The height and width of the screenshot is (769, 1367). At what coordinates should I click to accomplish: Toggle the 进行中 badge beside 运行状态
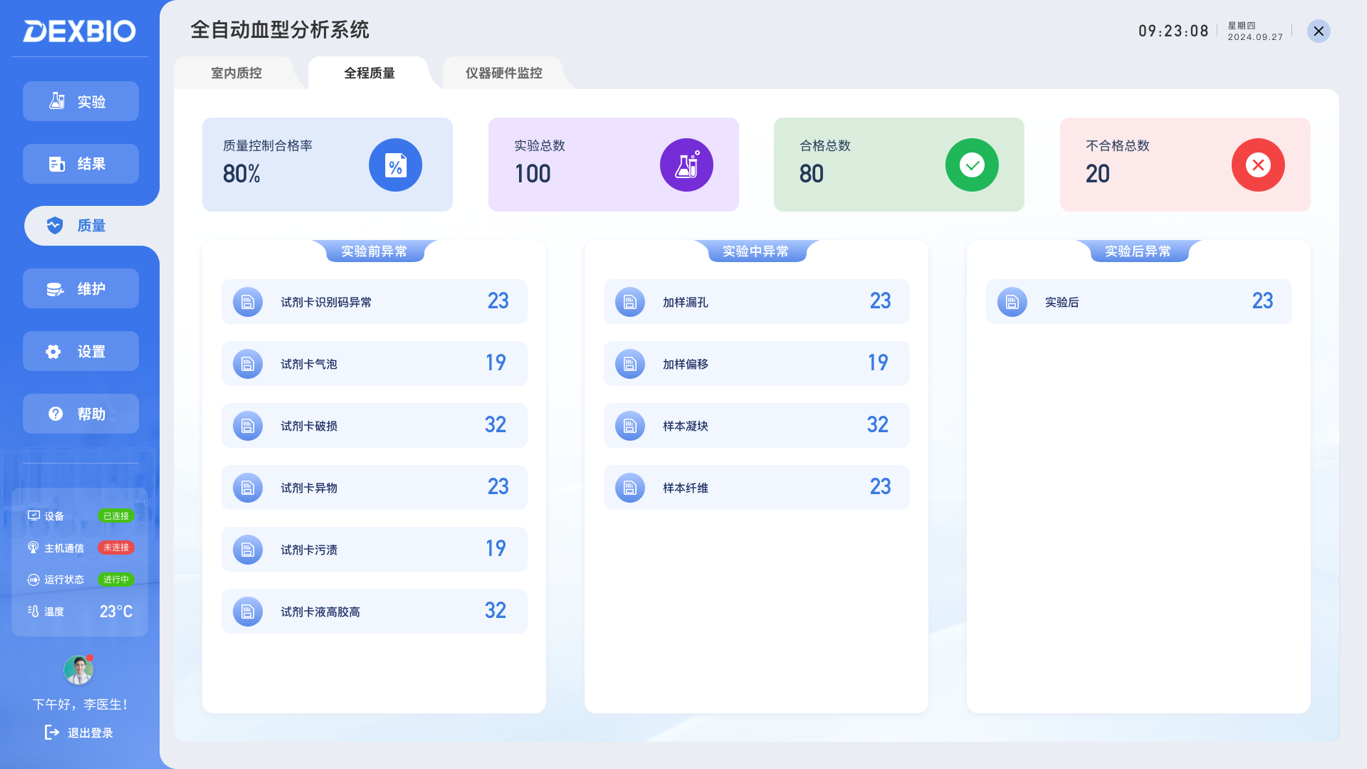pos(118,579)
